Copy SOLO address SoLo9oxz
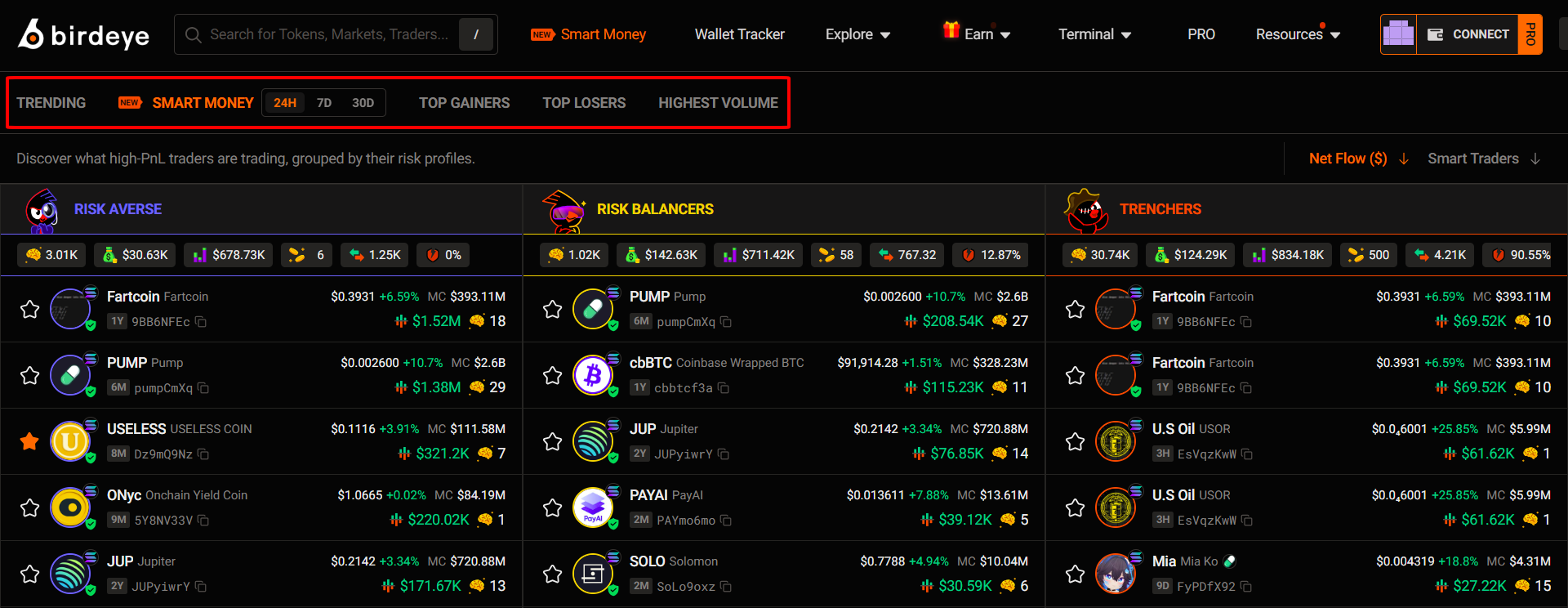 726,587
